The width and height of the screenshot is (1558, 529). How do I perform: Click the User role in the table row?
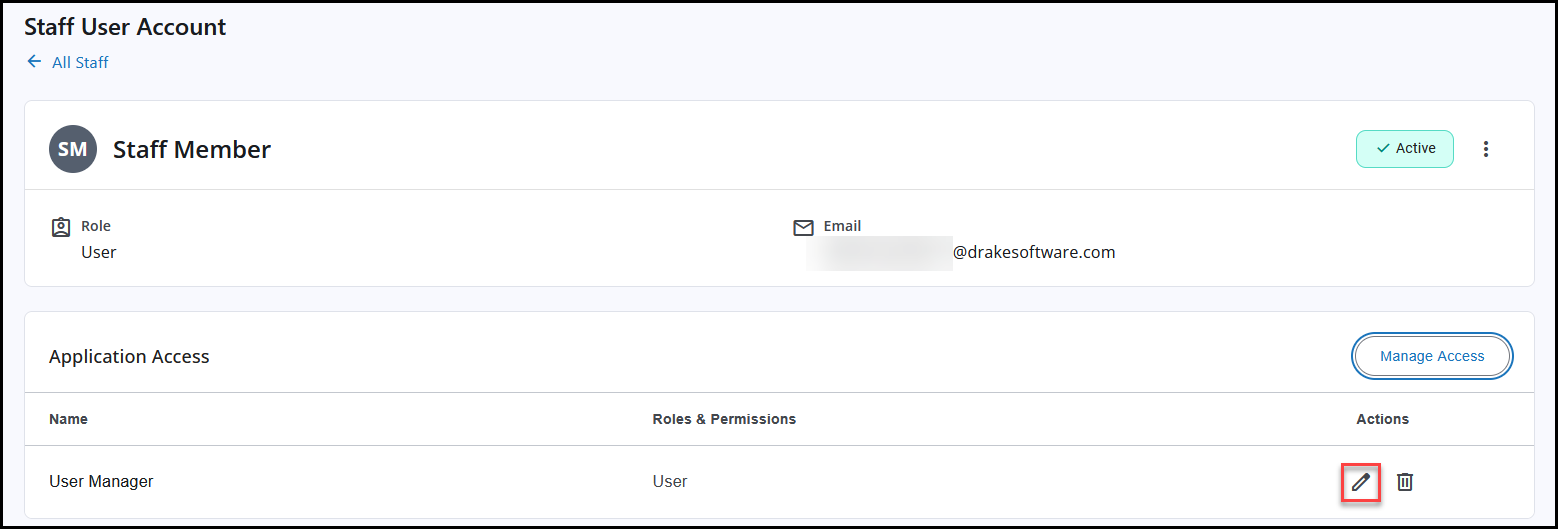point(670,482)
